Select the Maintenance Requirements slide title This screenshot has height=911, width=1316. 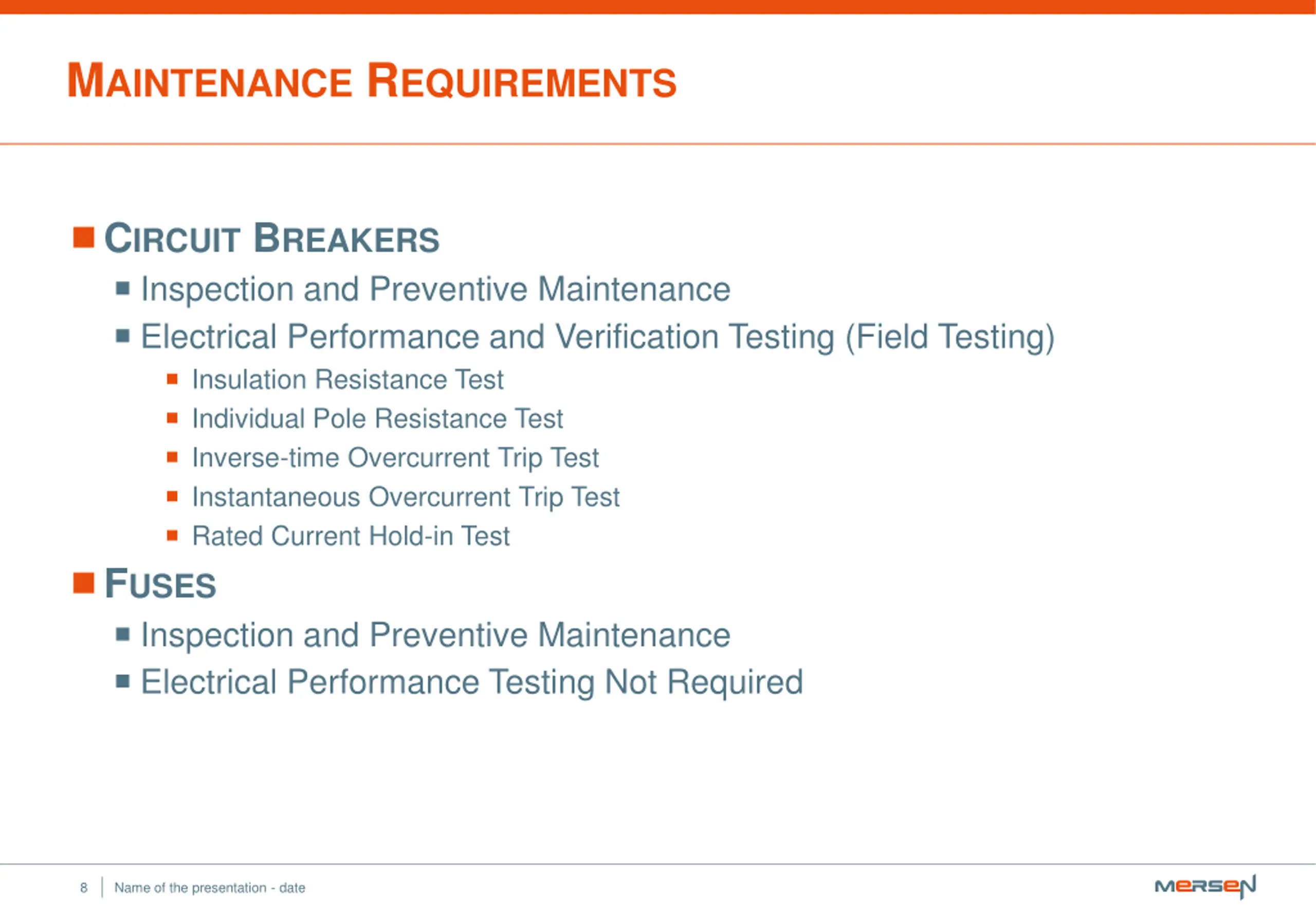372,81
